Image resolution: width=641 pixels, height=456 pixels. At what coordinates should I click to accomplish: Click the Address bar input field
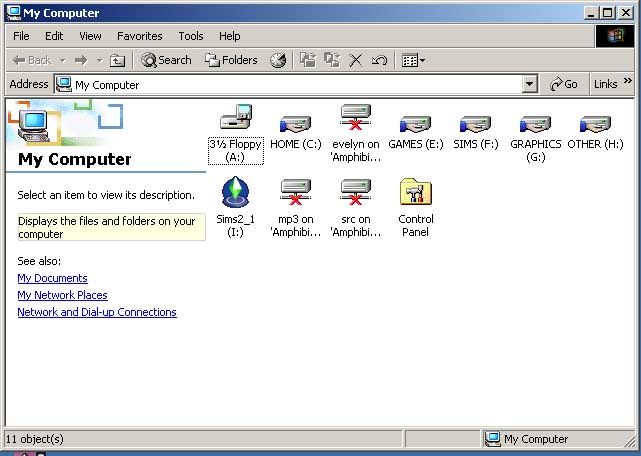(x=289, y=84)
